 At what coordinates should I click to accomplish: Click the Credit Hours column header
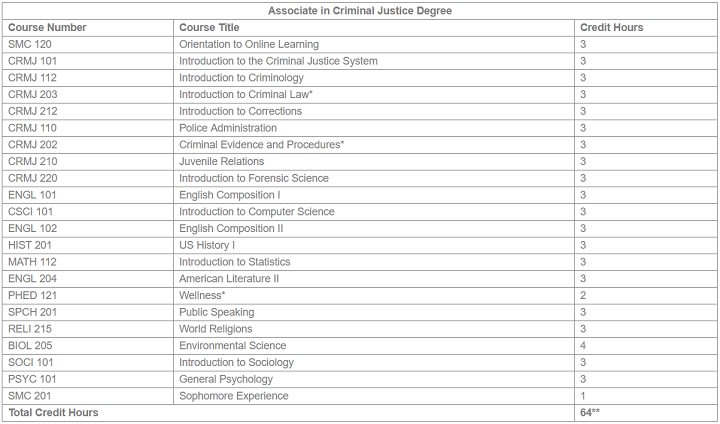611,28
